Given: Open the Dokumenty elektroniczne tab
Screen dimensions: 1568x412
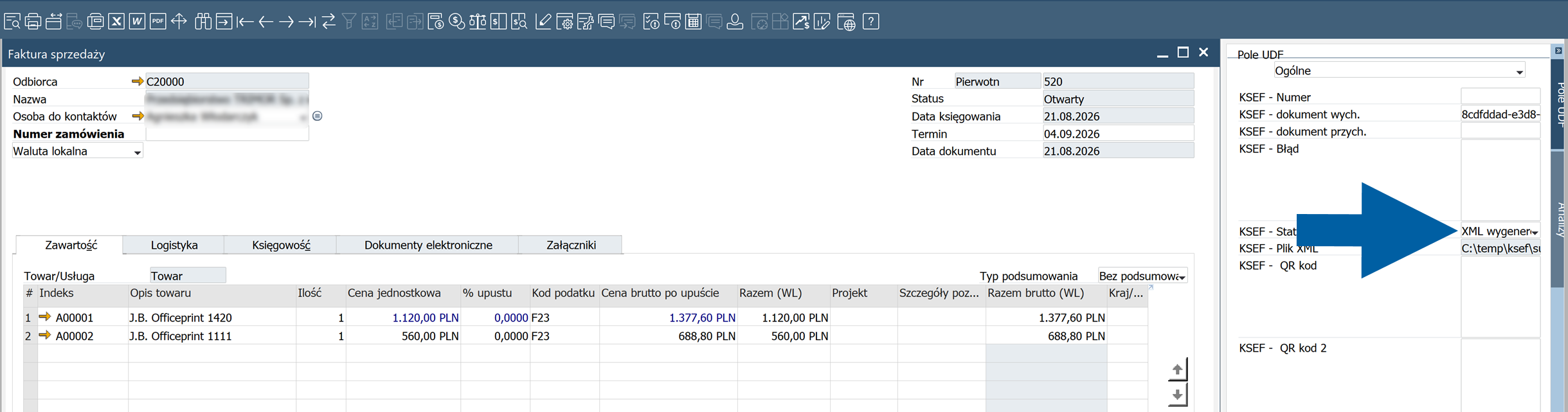Looking at the screenshot, I should click(428, 245).
